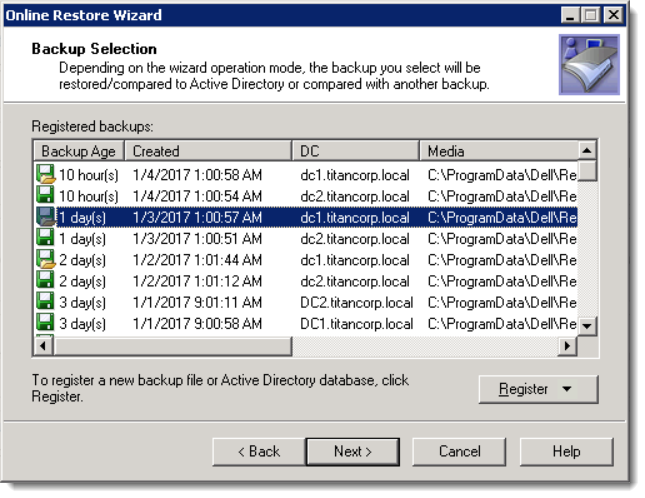Open Help for the wizard
This screenshot has width=645, height=498.
pos(566,451)
